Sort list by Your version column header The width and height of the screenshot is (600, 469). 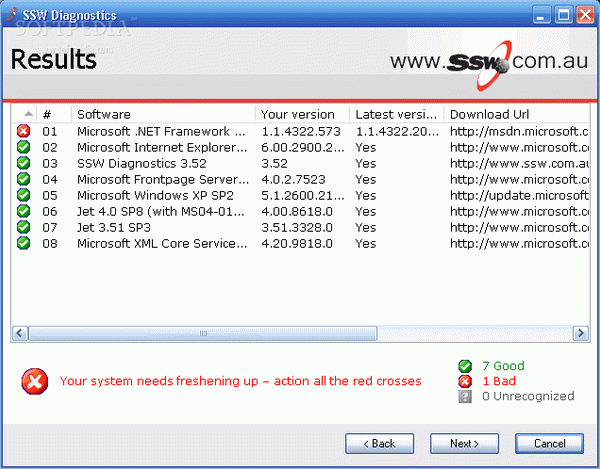click(302, 114)
